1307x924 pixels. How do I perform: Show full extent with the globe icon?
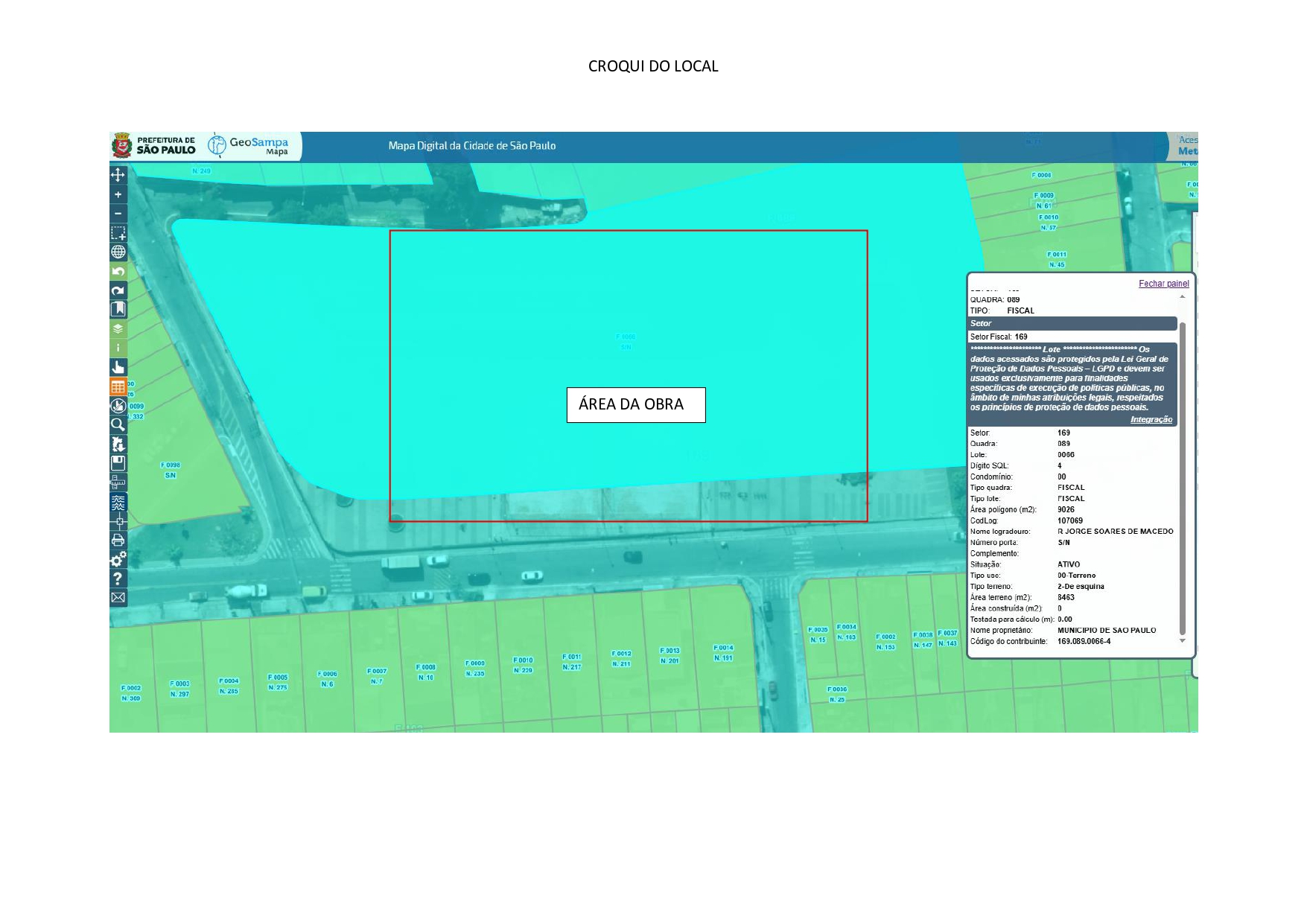point(118,252)
